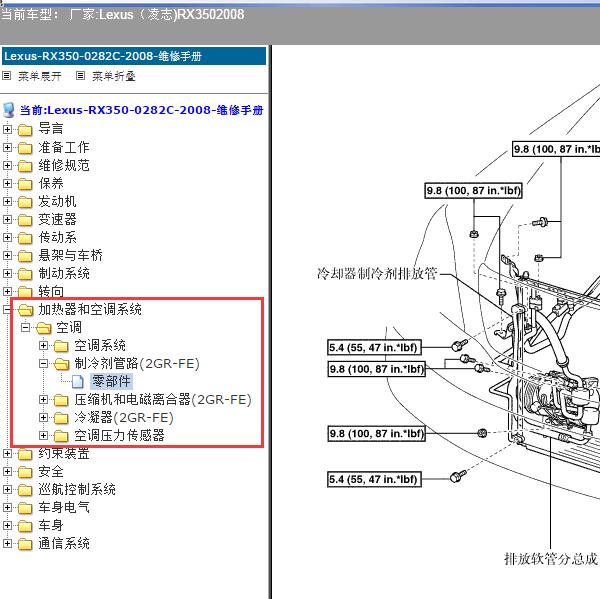The width and height of the screenshot is (600, 599).
Task: Expand the 变速器 folder node
Action: point(7,219)
